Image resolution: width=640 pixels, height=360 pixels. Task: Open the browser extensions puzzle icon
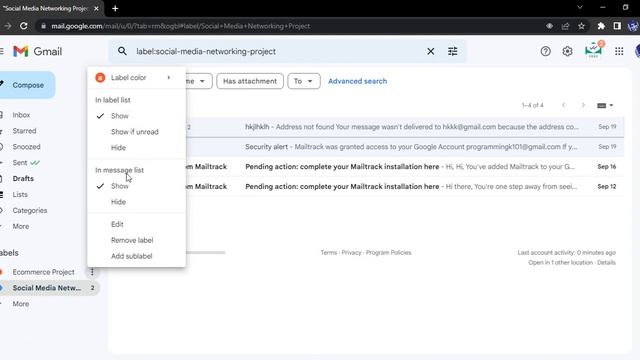[601, 26]
